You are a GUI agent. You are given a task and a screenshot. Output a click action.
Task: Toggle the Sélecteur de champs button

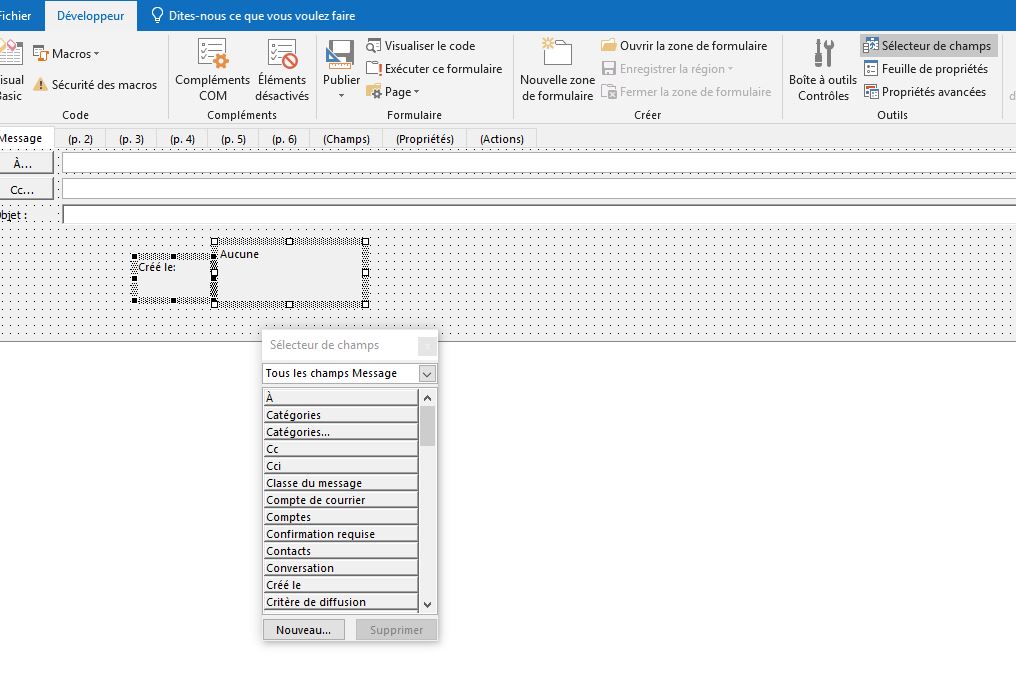tap(928, 46)
